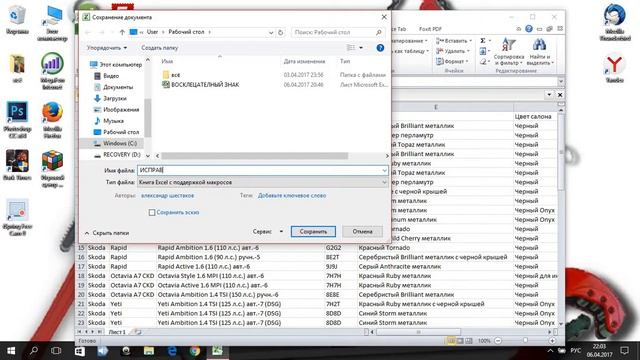Click Создать папку button
The width and height of the screenshot is (640, 360).
pyautogui.click(x=160, y=48)
